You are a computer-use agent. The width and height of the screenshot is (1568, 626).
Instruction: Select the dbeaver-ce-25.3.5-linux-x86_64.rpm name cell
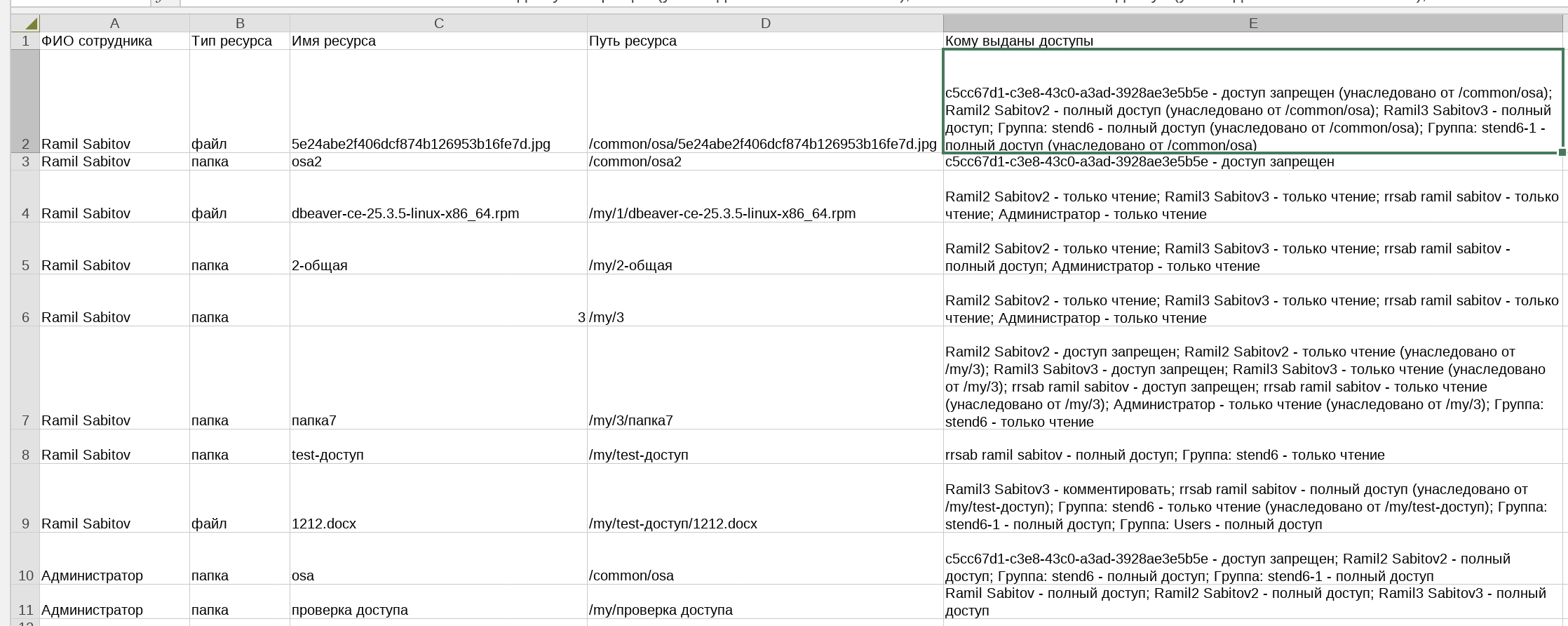[x=438, y=197]
